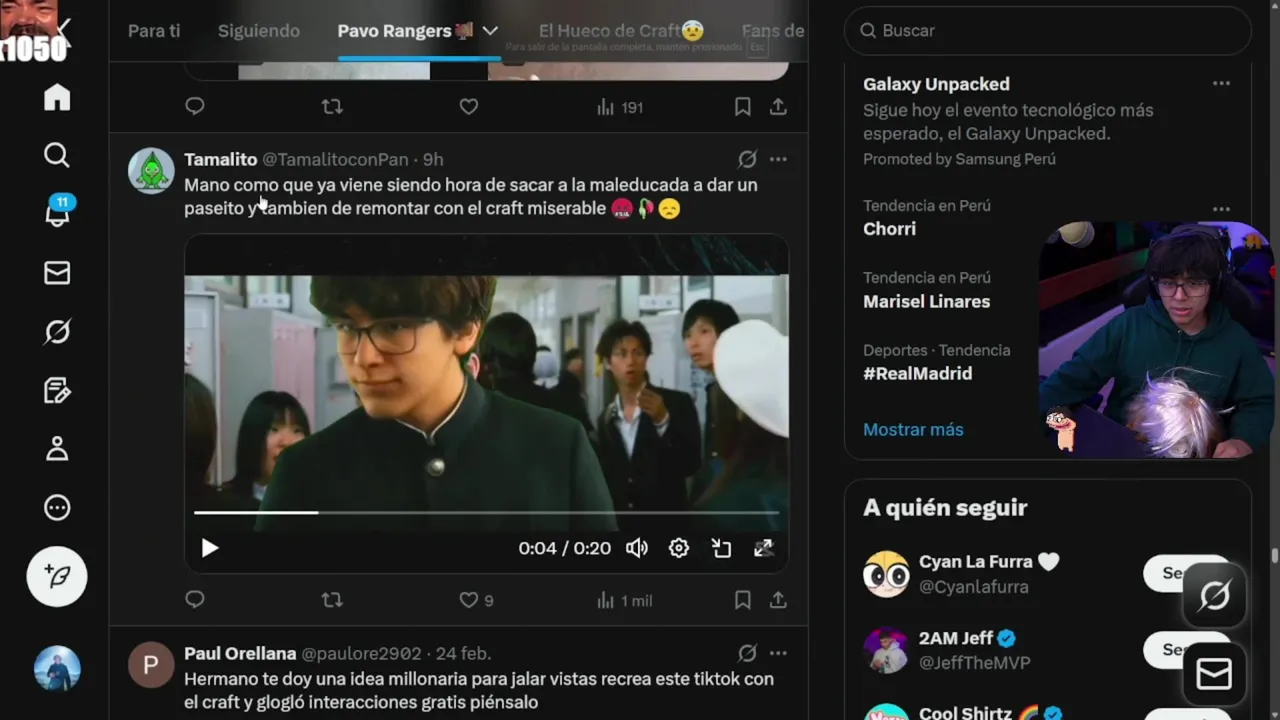Click Mostrar más under trends
1280x720 pixels.
[x=913, y=429]
